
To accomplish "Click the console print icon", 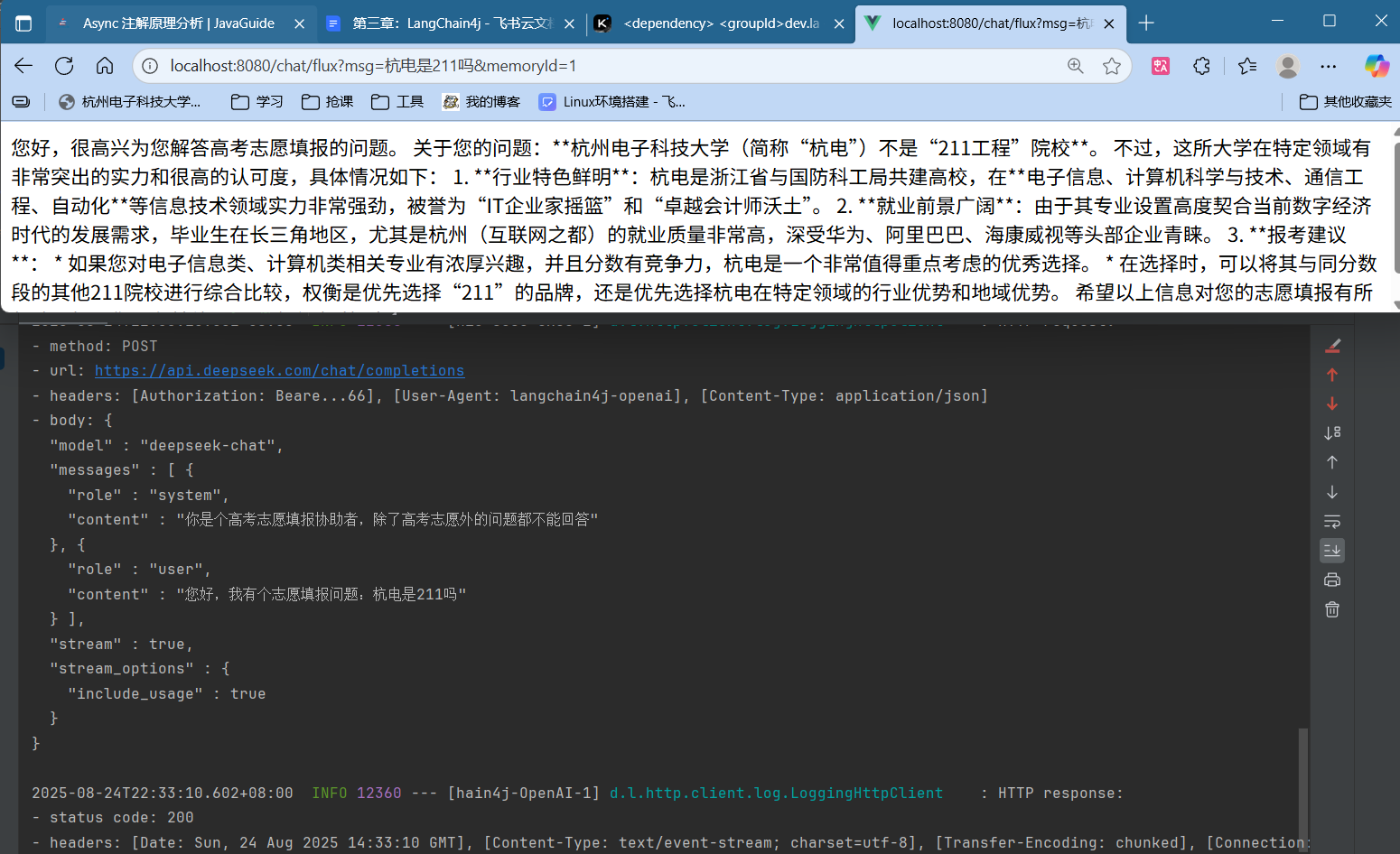I will [1332, 580].
